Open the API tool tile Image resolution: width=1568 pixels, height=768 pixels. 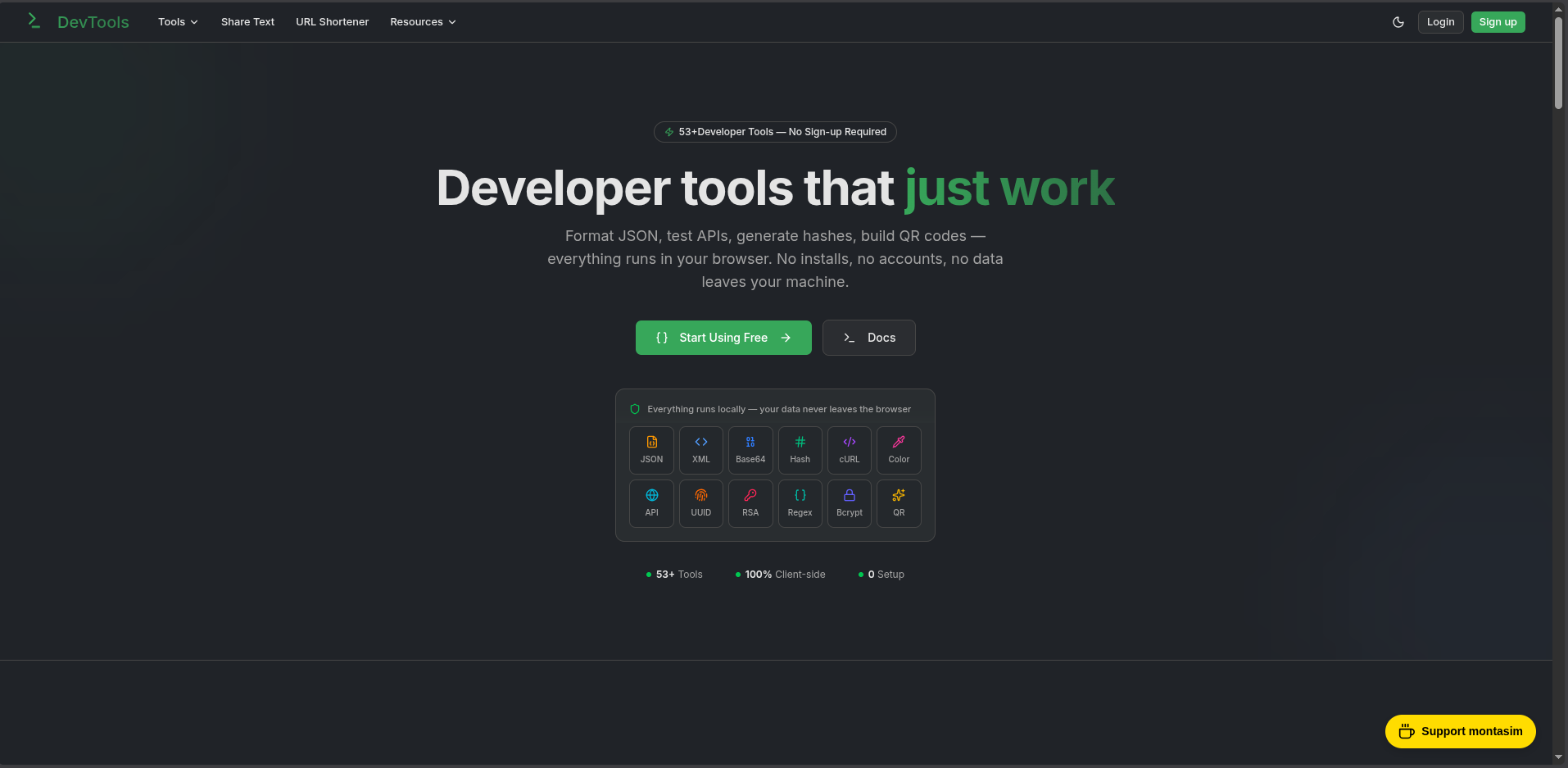click(x=651, y=503)
